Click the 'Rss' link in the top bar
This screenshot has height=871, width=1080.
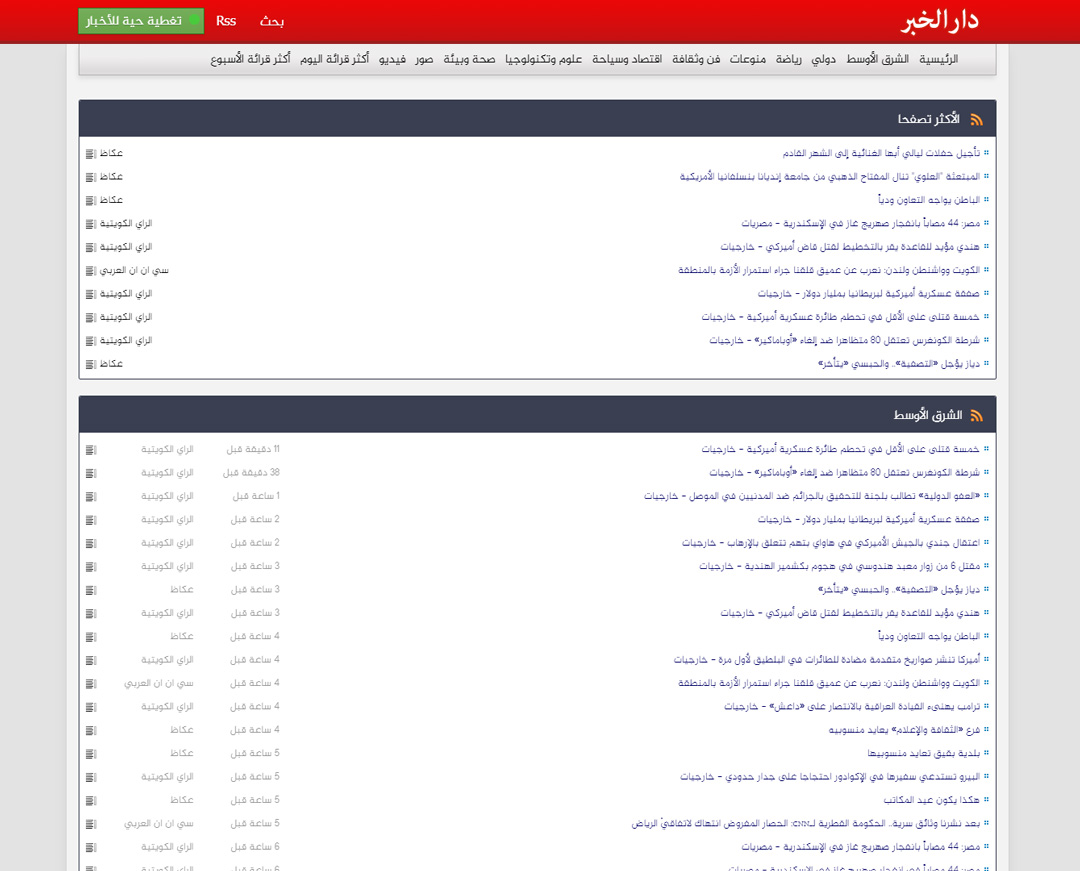[226, 21]
